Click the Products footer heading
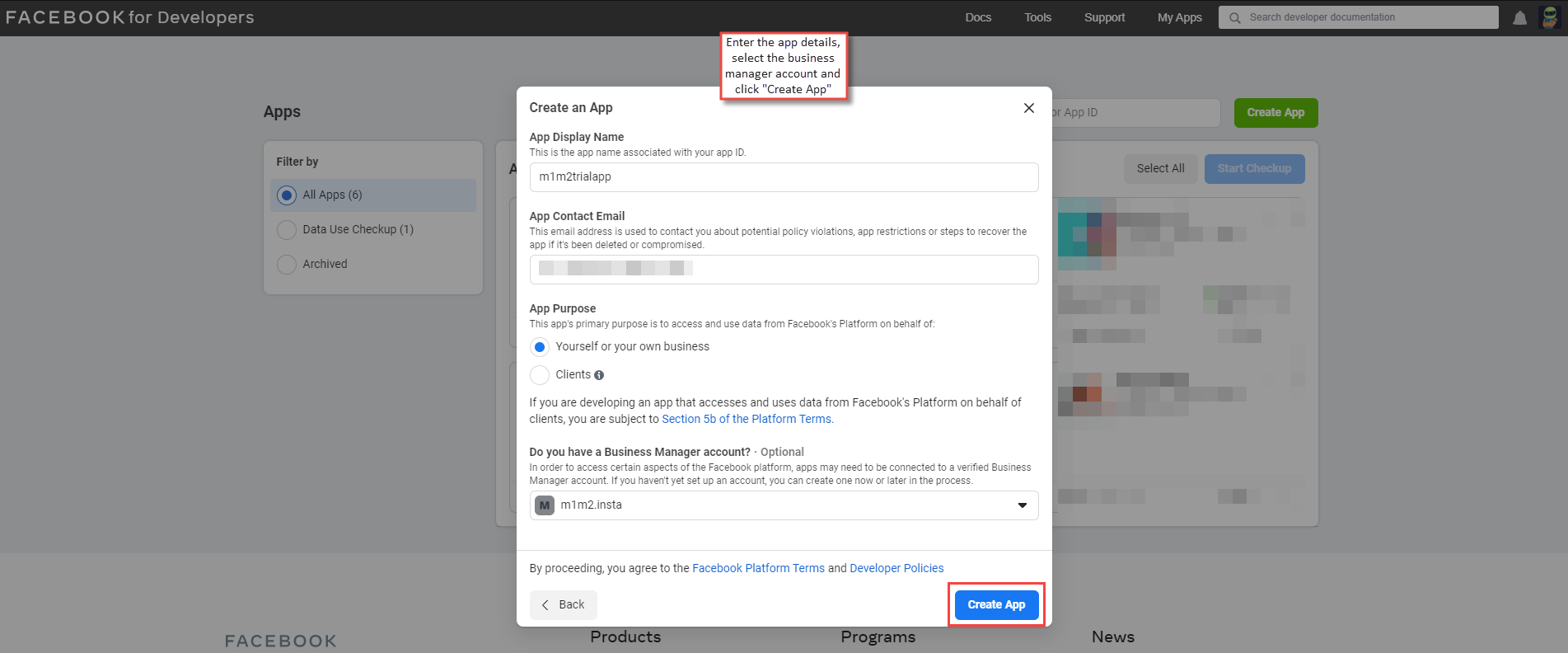 coord(625,637)
